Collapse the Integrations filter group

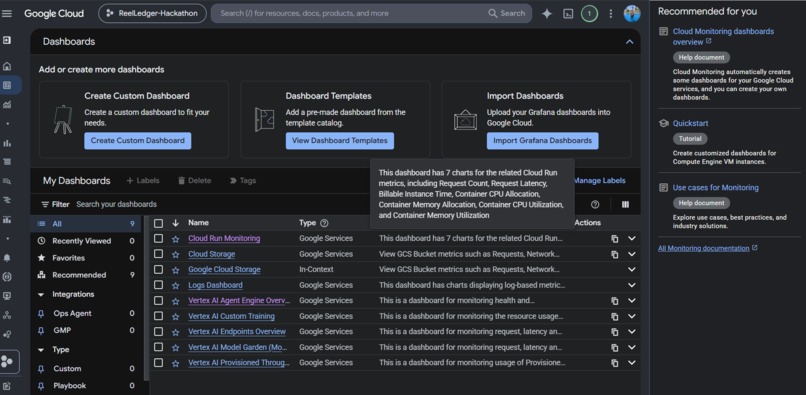[41, 295]
